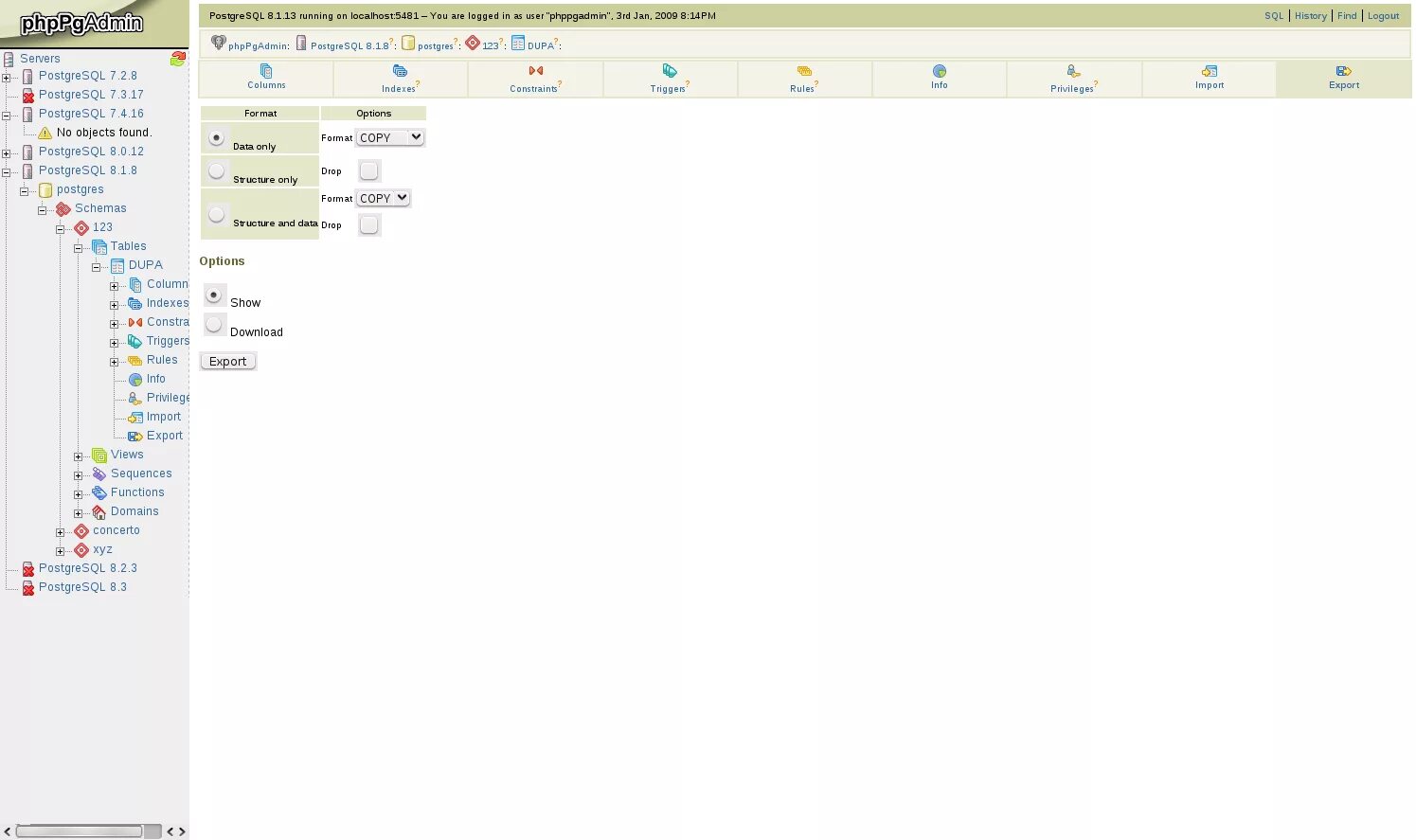
Task: Check the Drop checkbox for Structure only
Action: point(369,170)
